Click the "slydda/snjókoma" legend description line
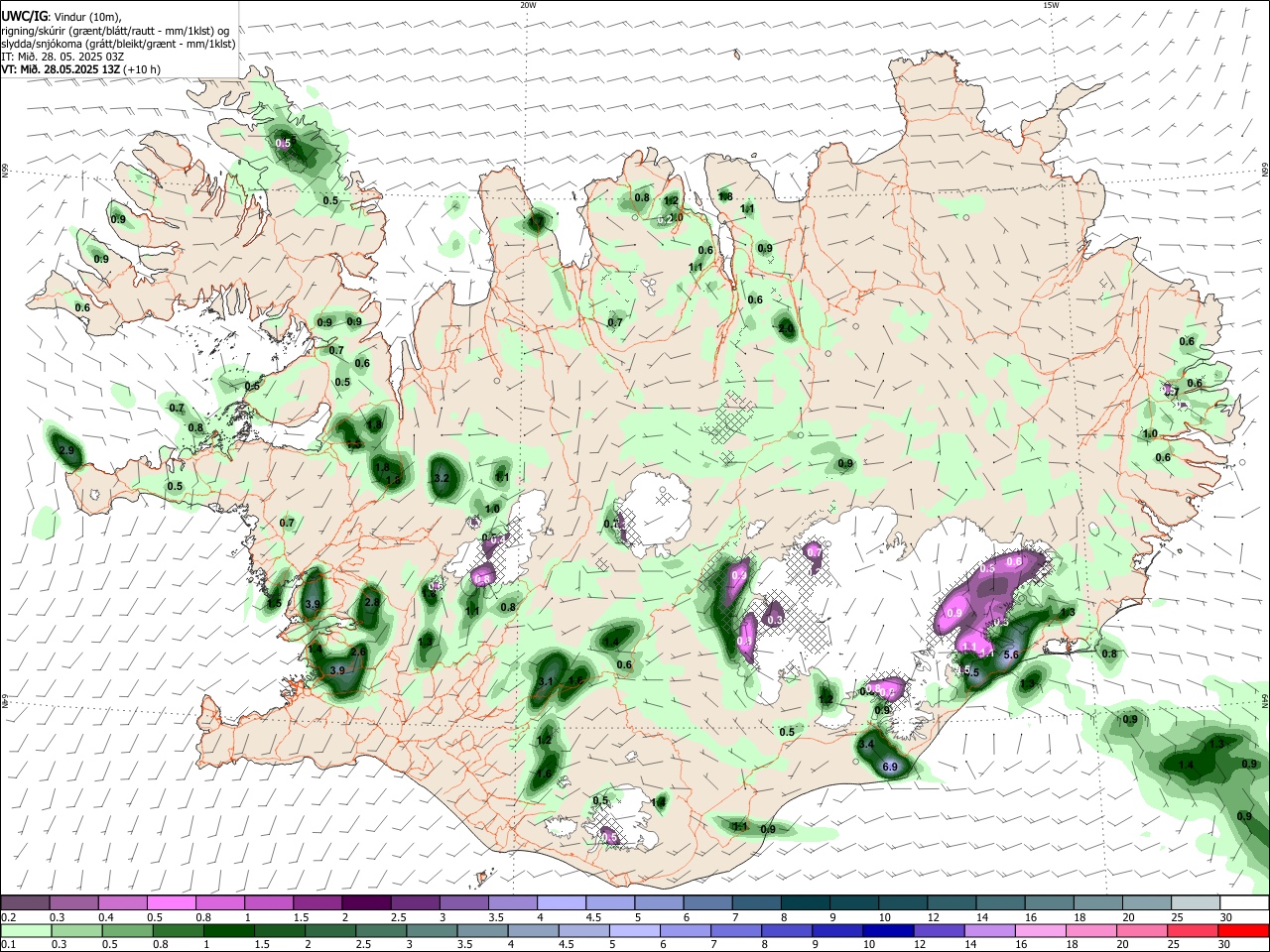Viewport: 1270px width, 952px height. tap(118, 44)
